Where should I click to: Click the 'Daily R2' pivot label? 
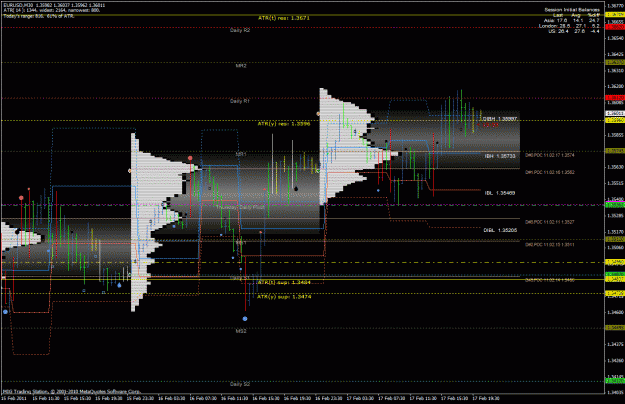240,30
